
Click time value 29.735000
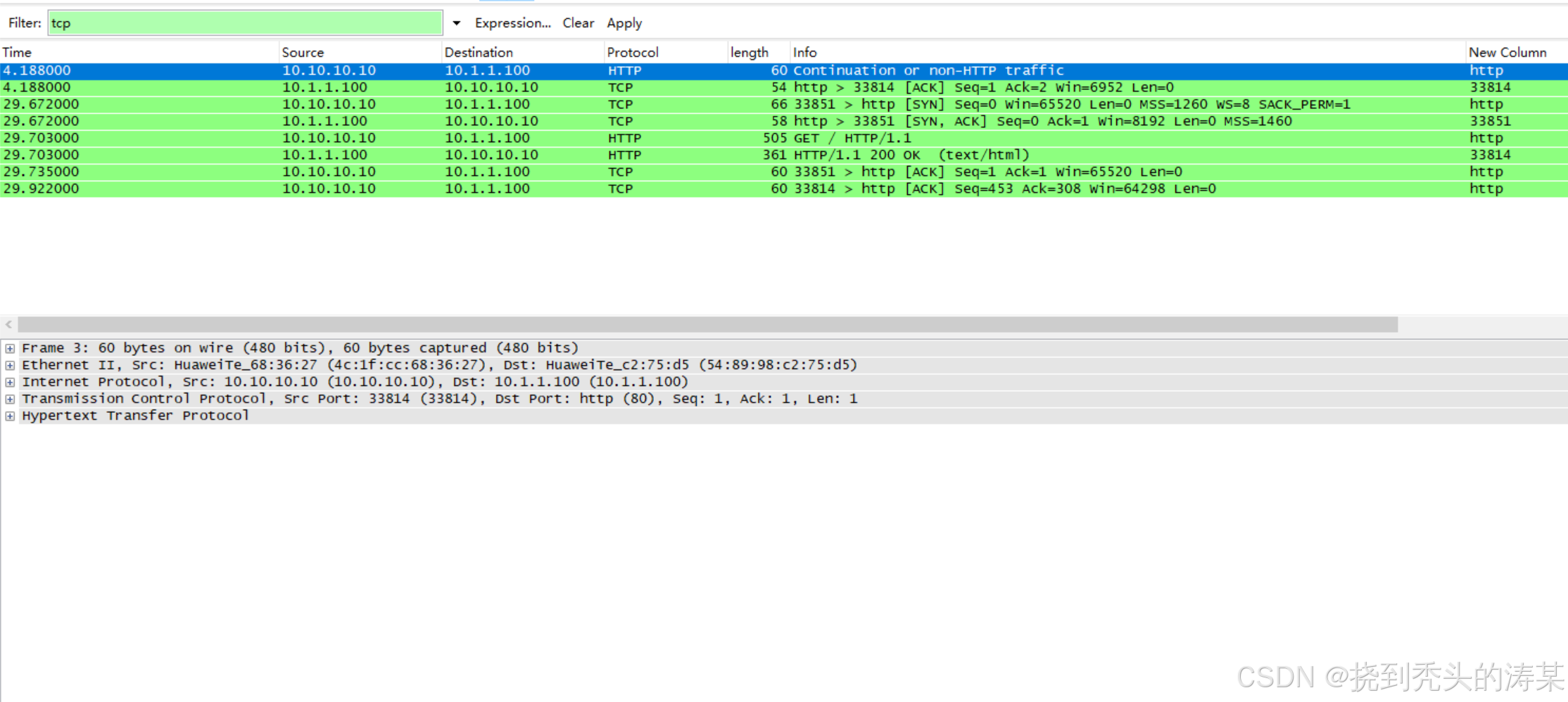(41, 172)
